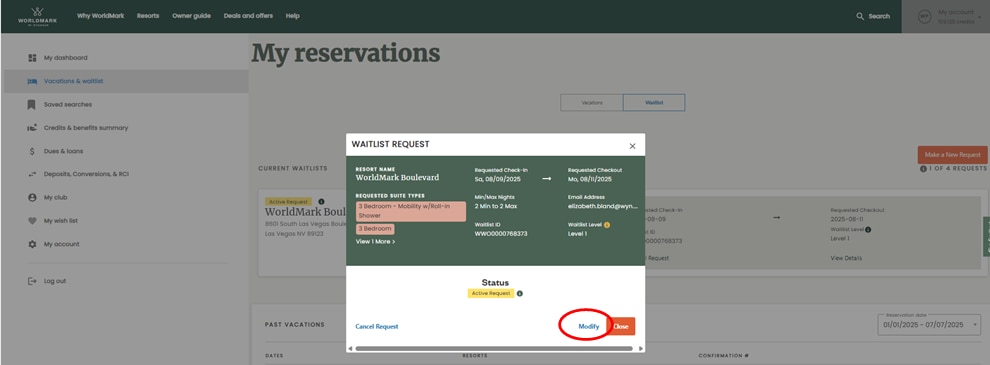Click the Vacations & waitlist bed icon
Screen dimensions: 990x365
tap(32, 81)
